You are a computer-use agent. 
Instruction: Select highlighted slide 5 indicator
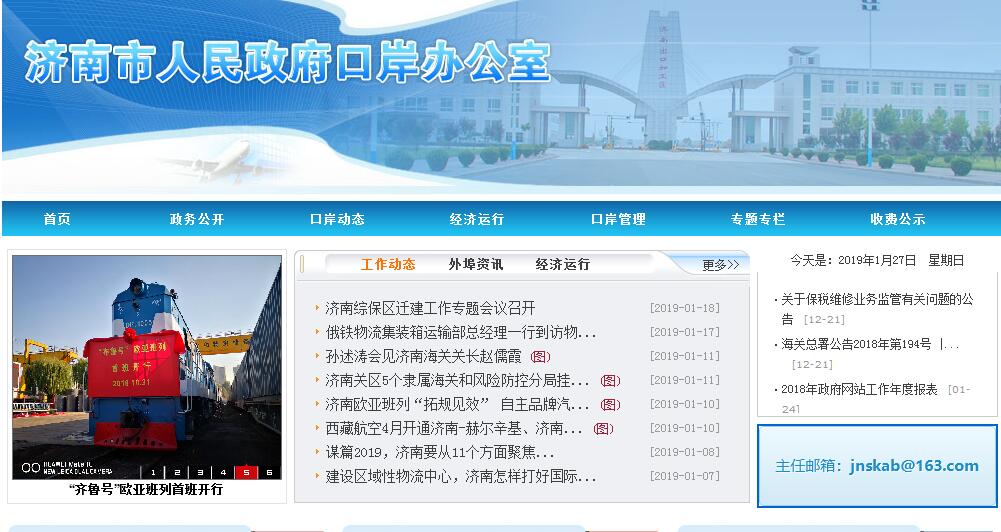click(245, 472)
